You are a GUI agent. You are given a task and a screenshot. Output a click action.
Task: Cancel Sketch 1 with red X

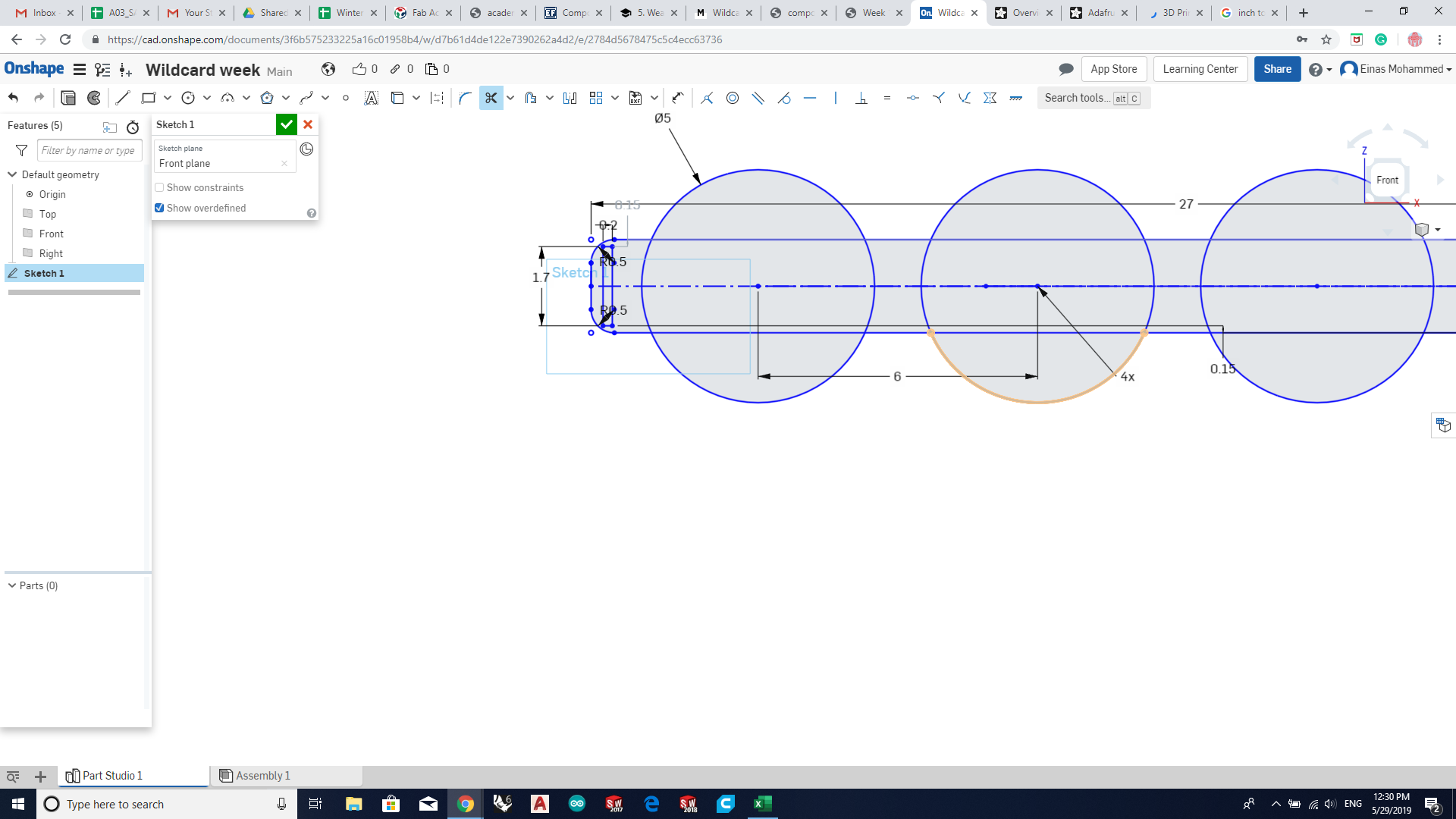308,124
